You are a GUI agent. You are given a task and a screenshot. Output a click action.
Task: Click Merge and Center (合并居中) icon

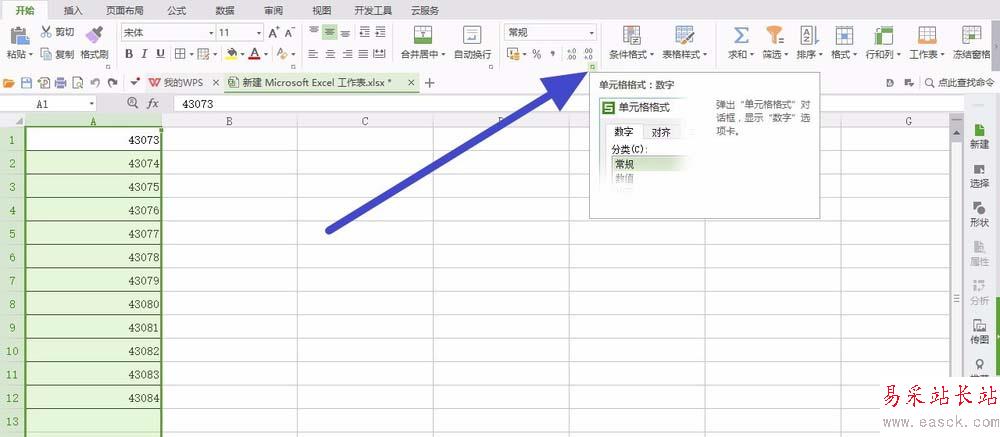point(423,35)
